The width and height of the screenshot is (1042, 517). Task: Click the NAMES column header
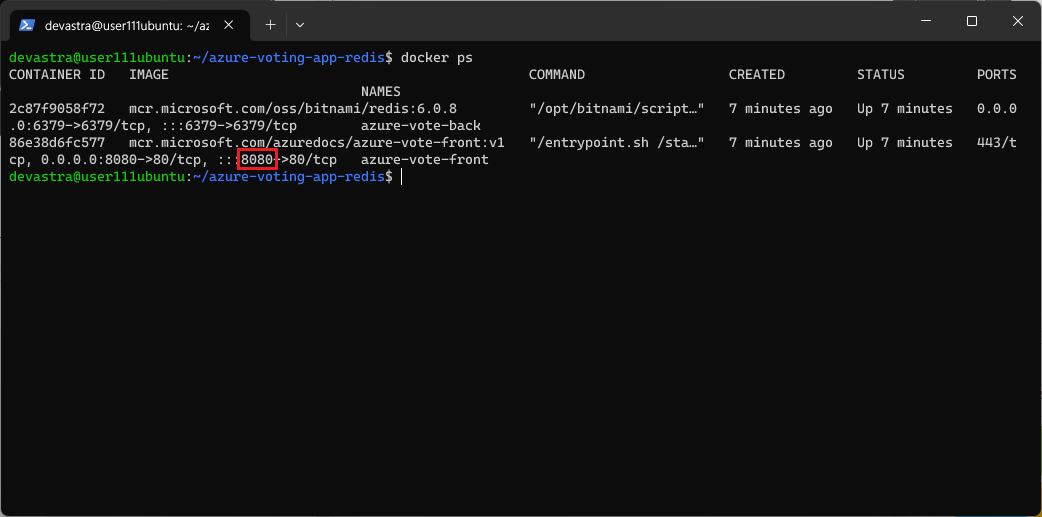pyautogui.click(x=381, y=92)
